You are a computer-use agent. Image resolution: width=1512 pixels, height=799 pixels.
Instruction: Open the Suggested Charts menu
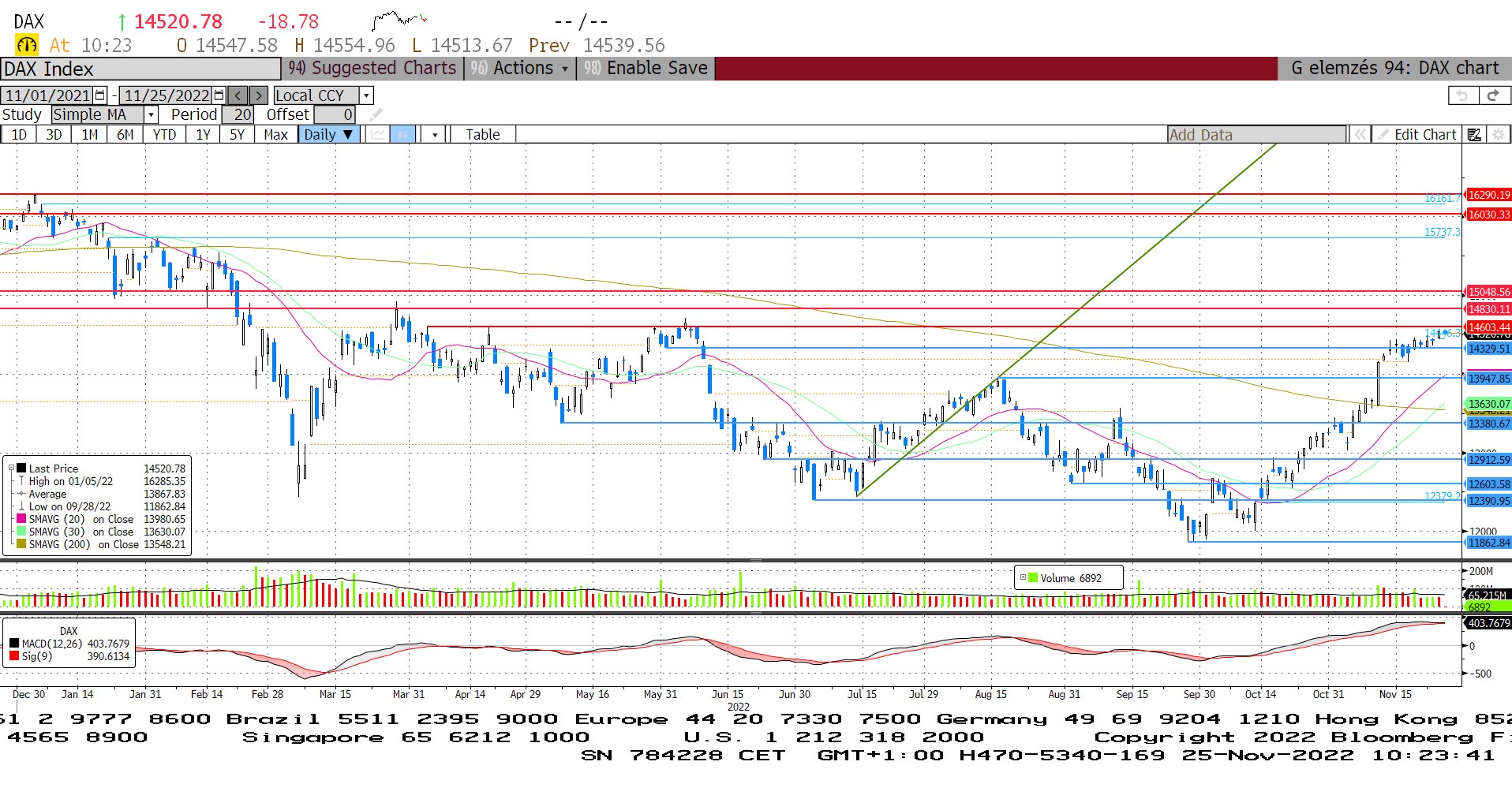pyautogui.click(x=372, y=69)
